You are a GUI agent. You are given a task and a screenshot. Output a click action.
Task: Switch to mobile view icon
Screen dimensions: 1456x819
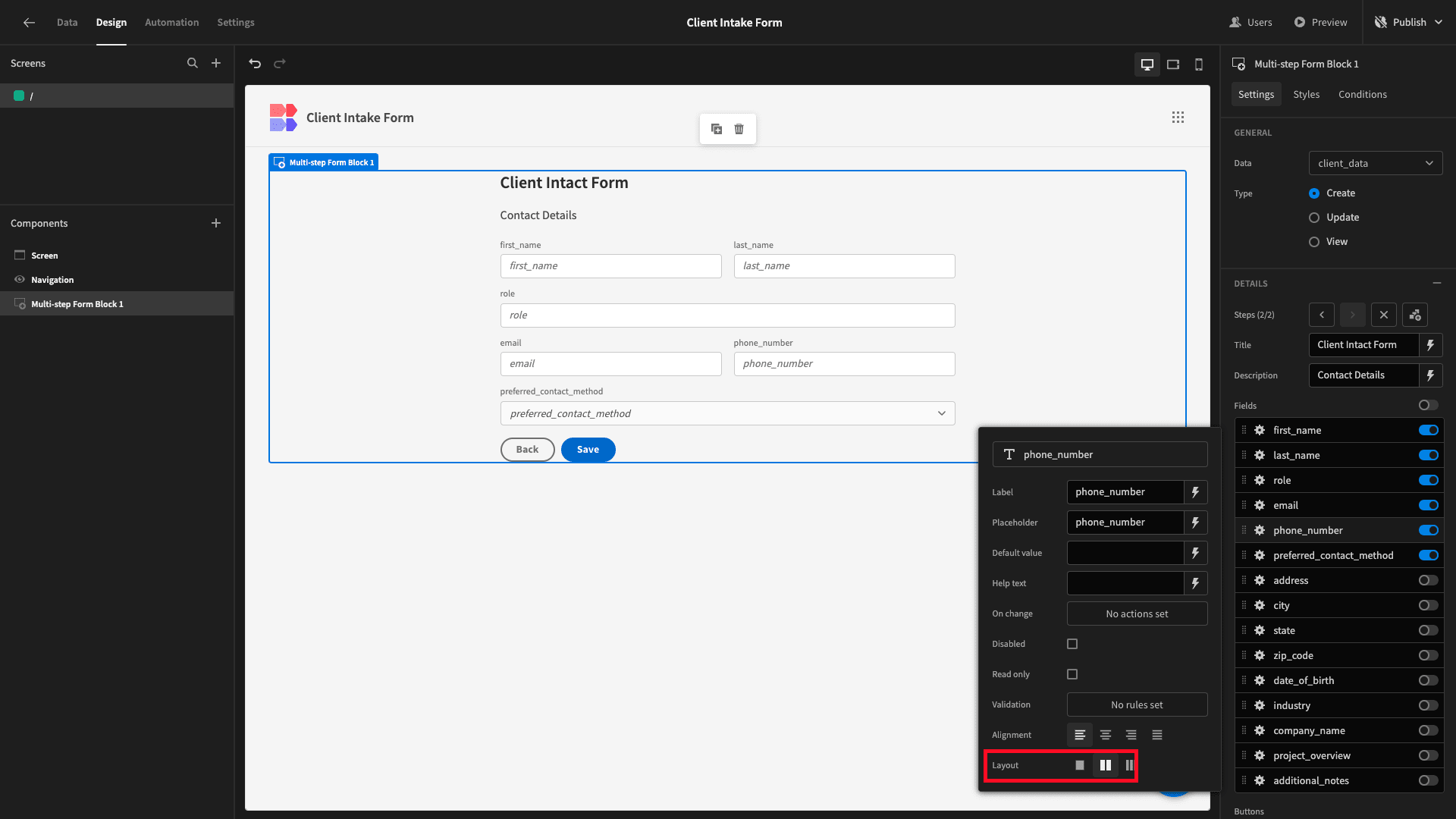1198,63
